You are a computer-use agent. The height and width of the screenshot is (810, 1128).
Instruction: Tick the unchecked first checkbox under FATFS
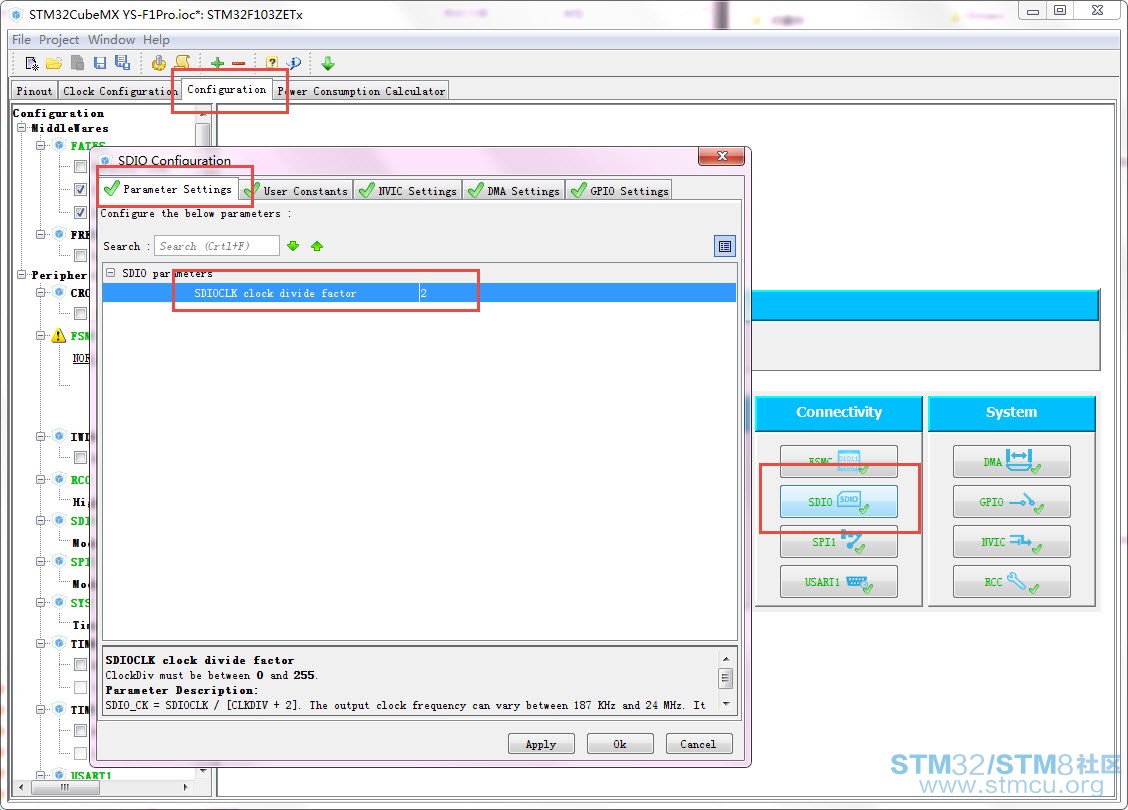coord(81,167)
